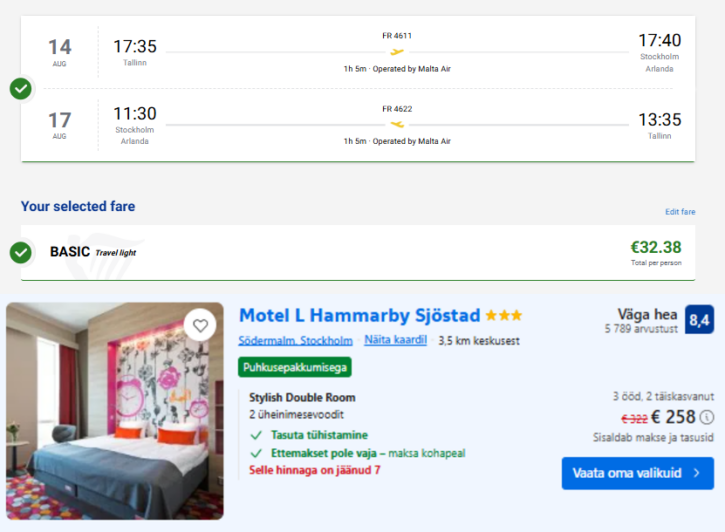Click the Puhkusepakkumisega green badge

tap(295, 367)
